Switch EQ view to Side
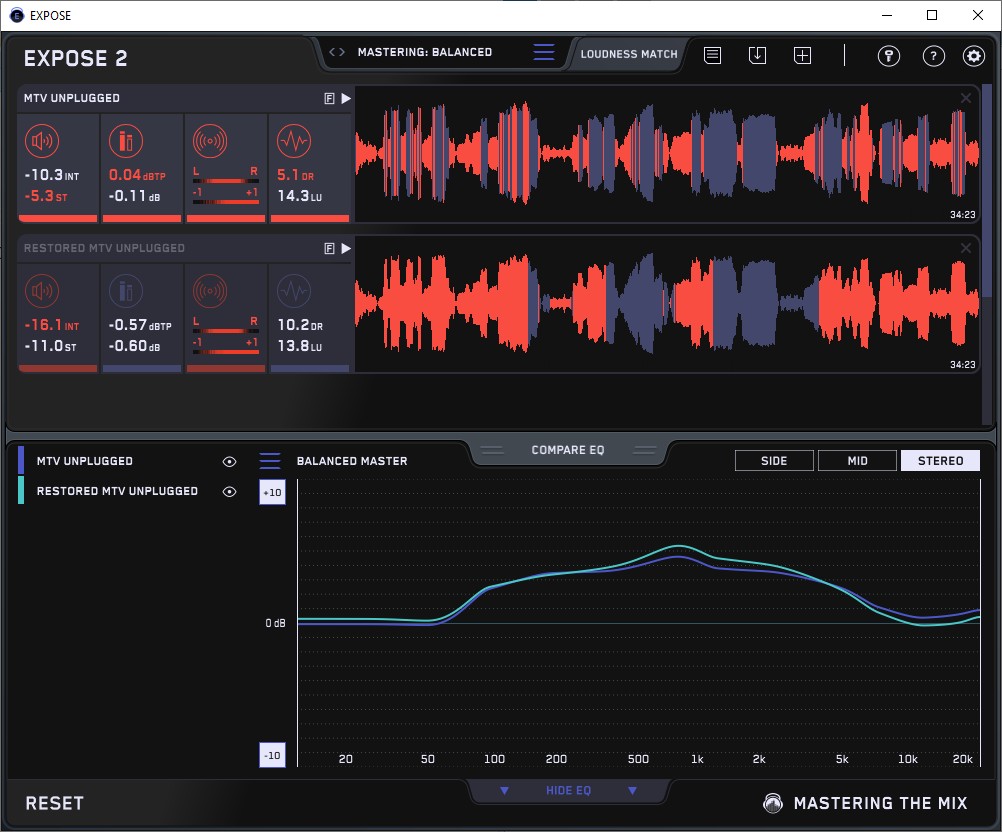1002x832 pixels. click(773, 461)
